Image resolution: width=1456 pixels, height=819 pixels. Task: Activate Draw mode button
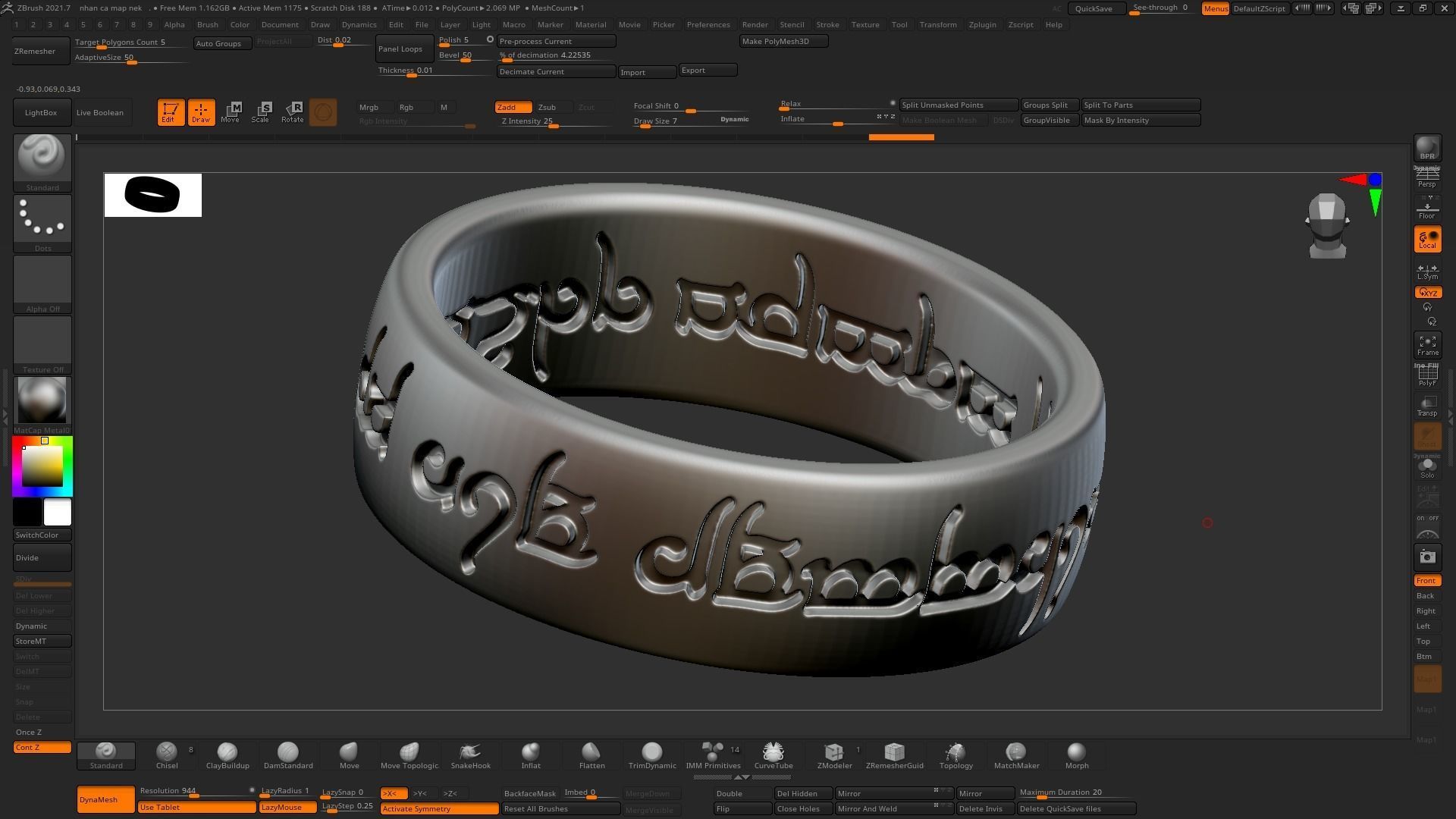pos(201,112)
